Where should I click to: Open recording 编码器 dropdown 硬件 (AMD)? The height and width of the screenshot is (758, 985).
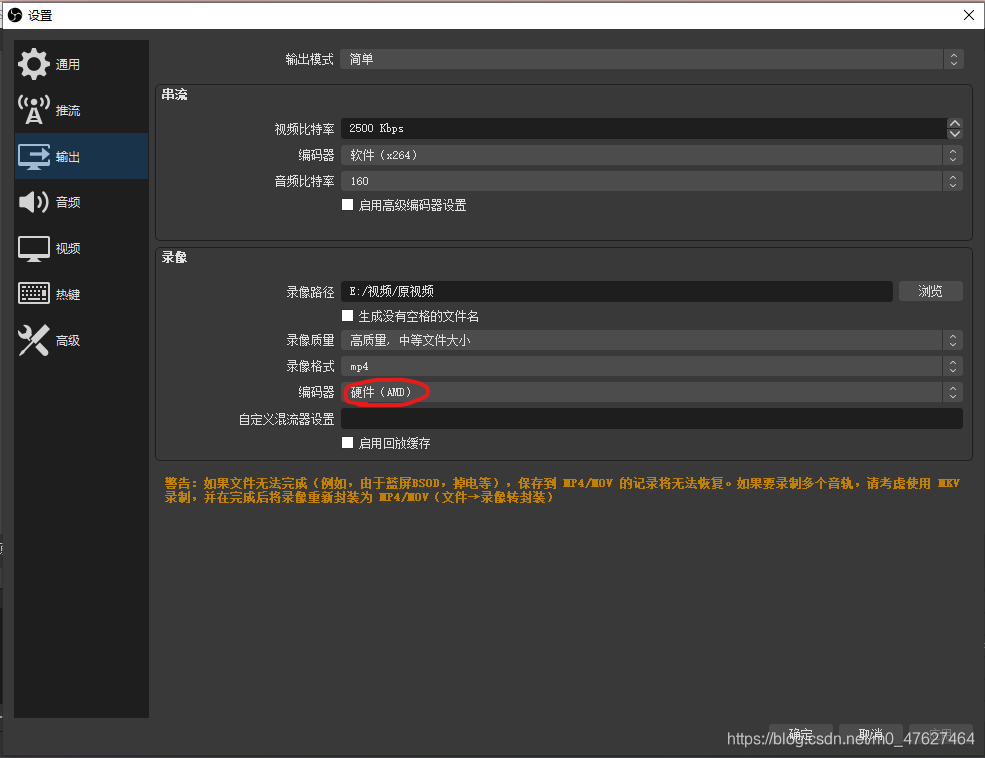(651, 393)
